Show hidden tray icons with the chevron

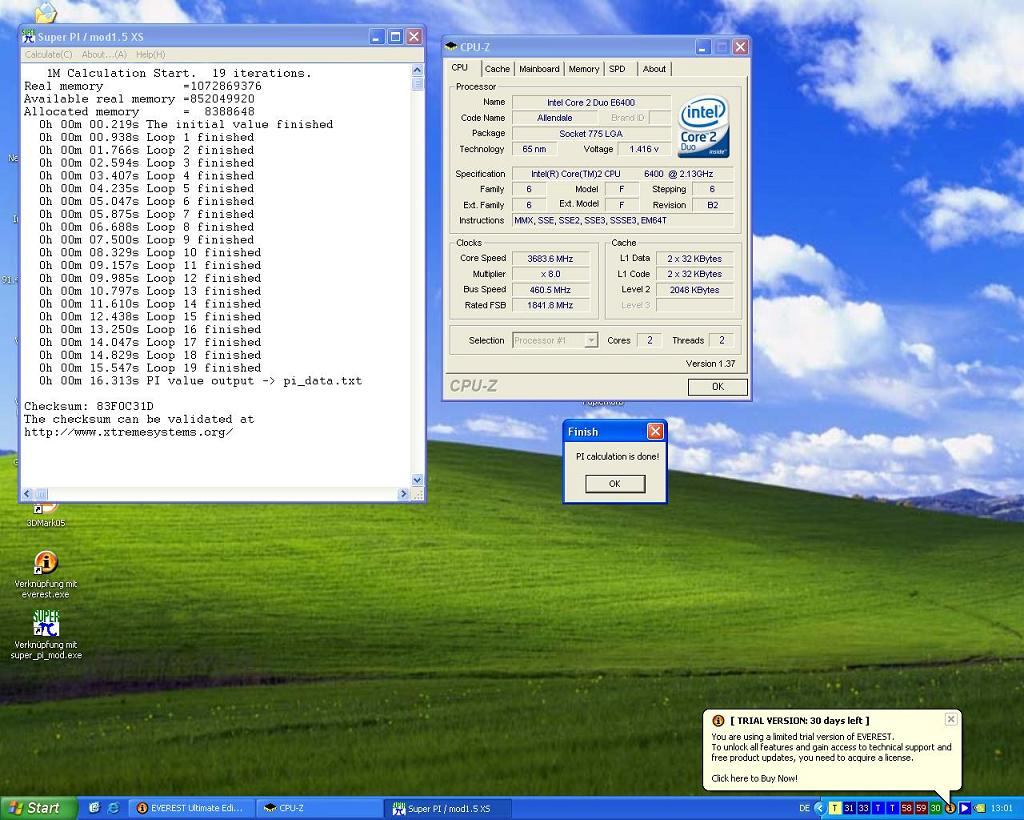820,808
